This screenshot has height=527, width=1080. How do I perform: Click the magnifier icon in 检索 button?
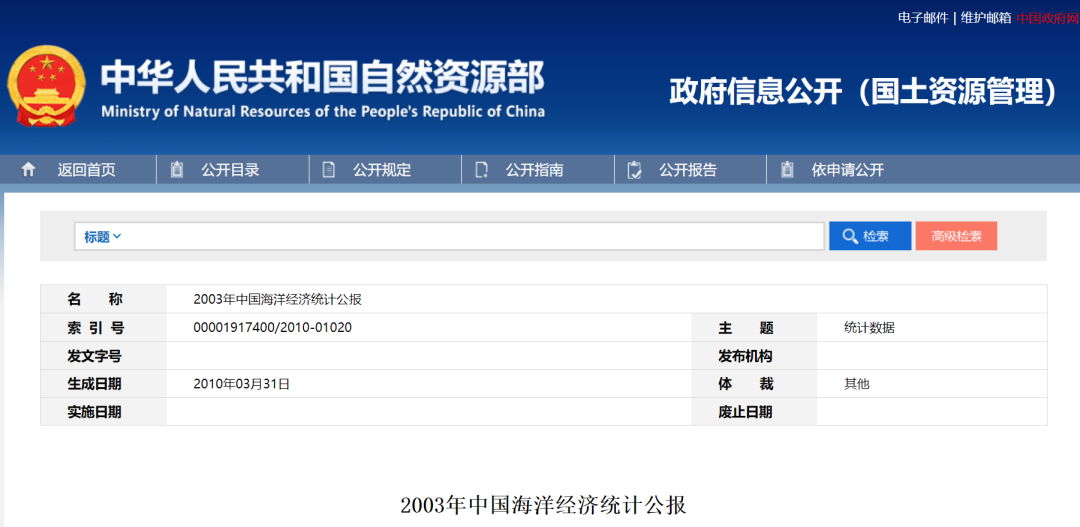coord(850,236)
